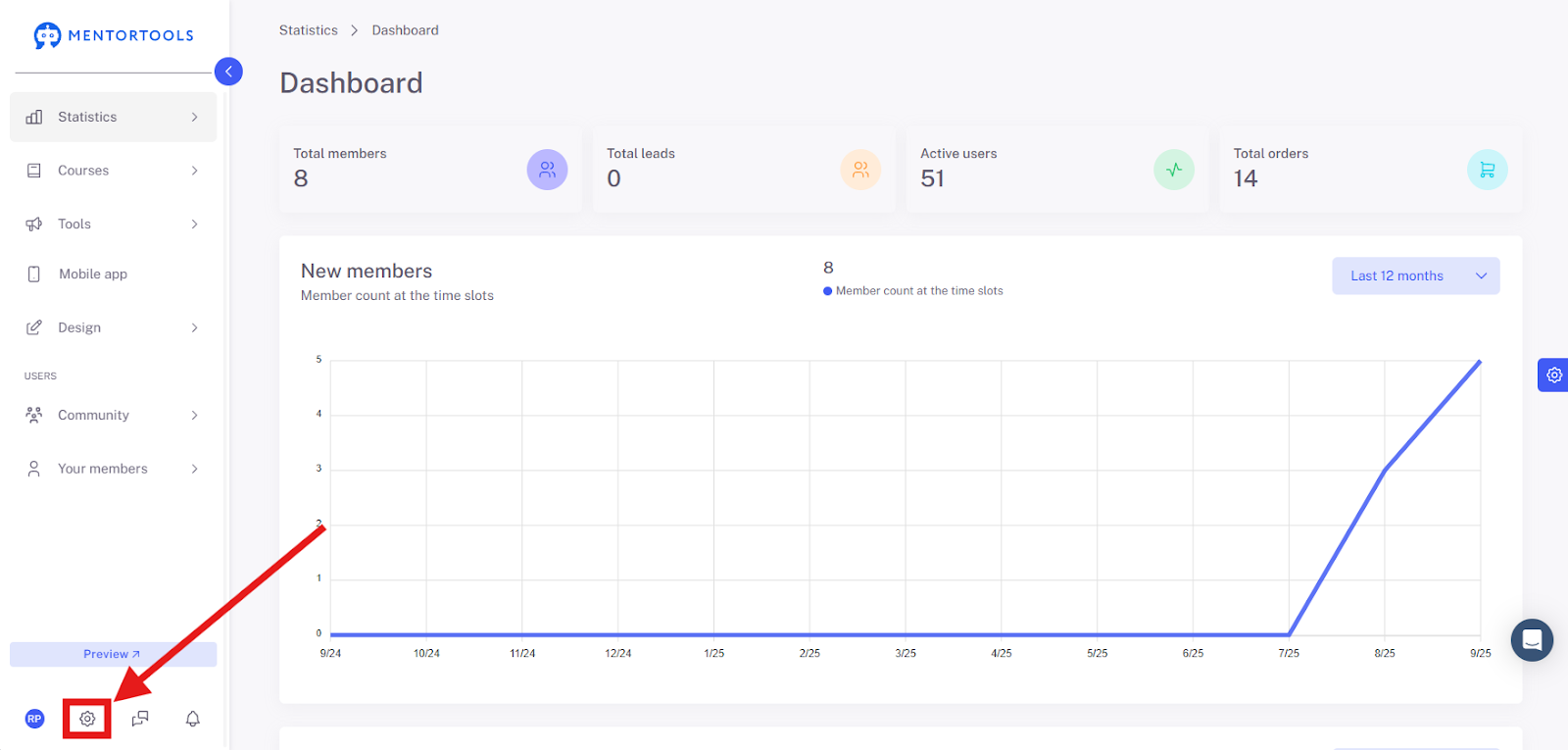Select Design in the sidebar
The image size is (1568, 750).
[x=113, y=327]
